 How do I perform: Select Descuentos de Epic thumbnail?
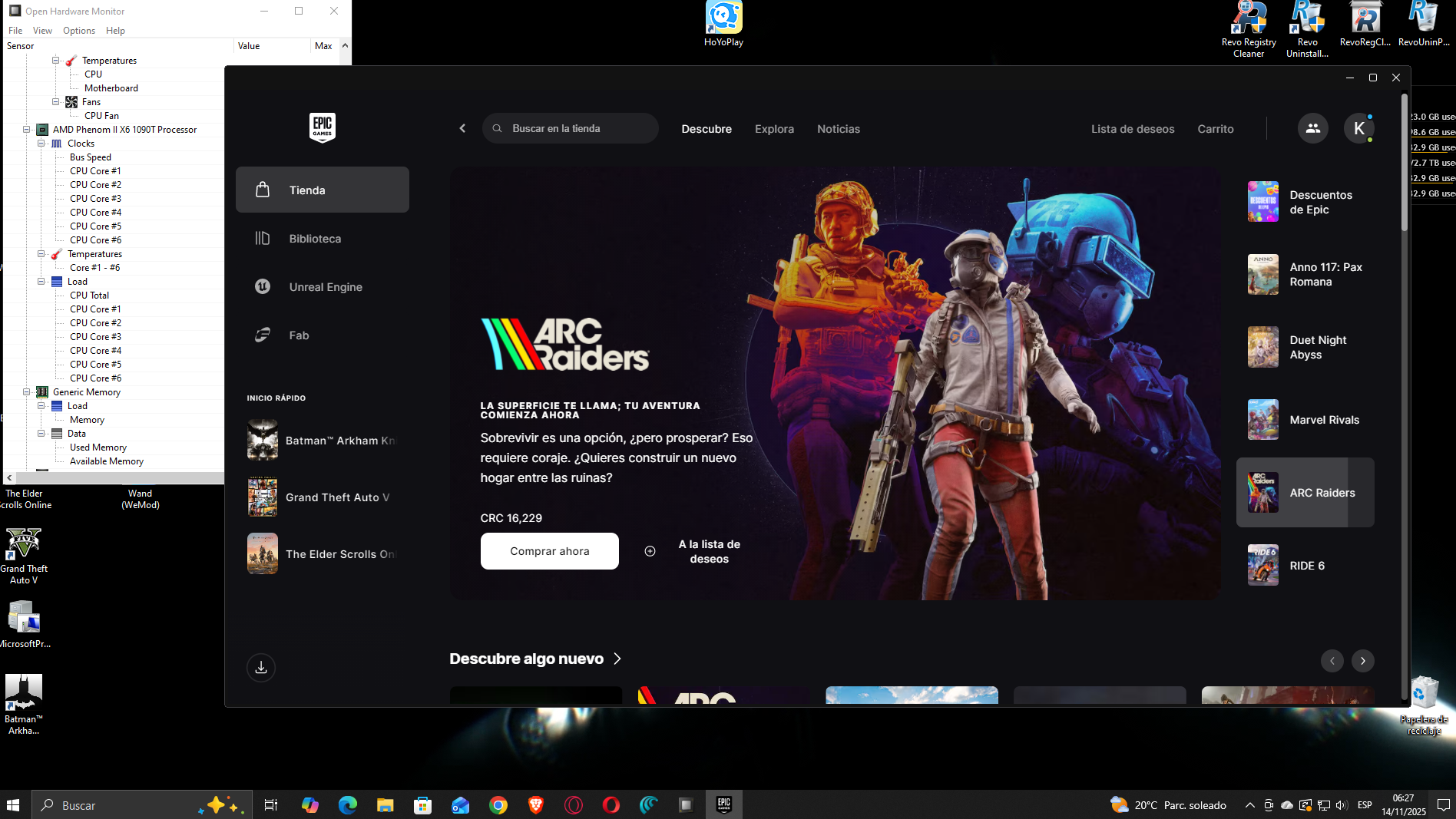1263,202
